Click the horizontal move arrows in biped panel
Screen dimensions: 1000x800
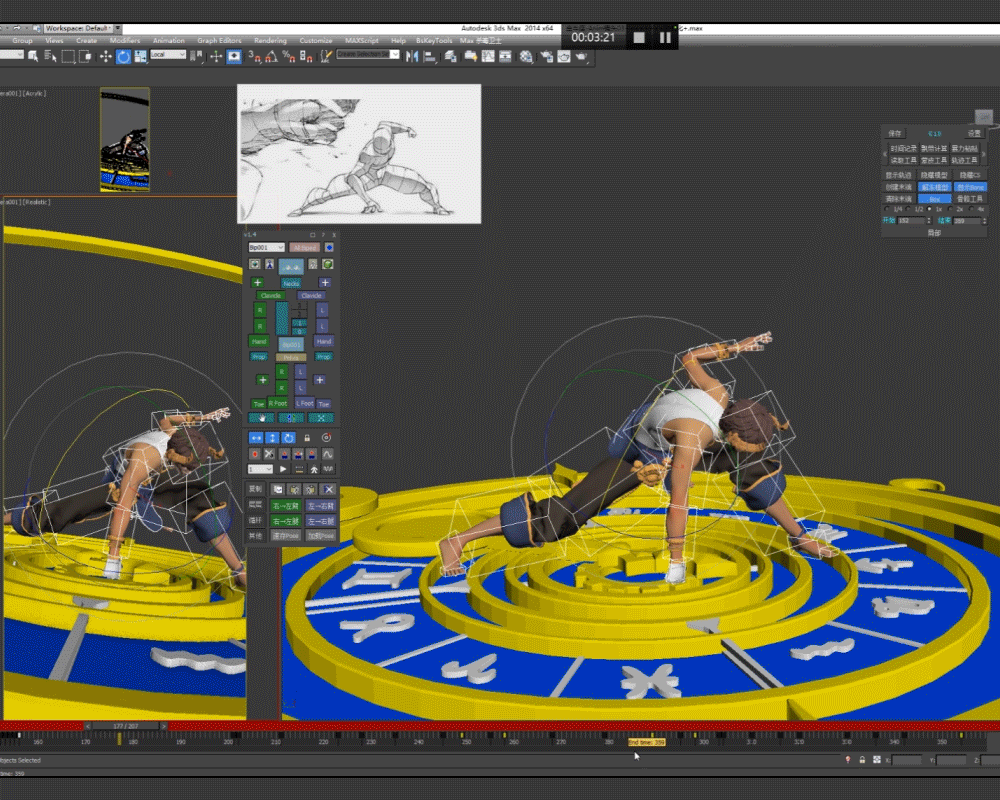click(x=256, y=438)
